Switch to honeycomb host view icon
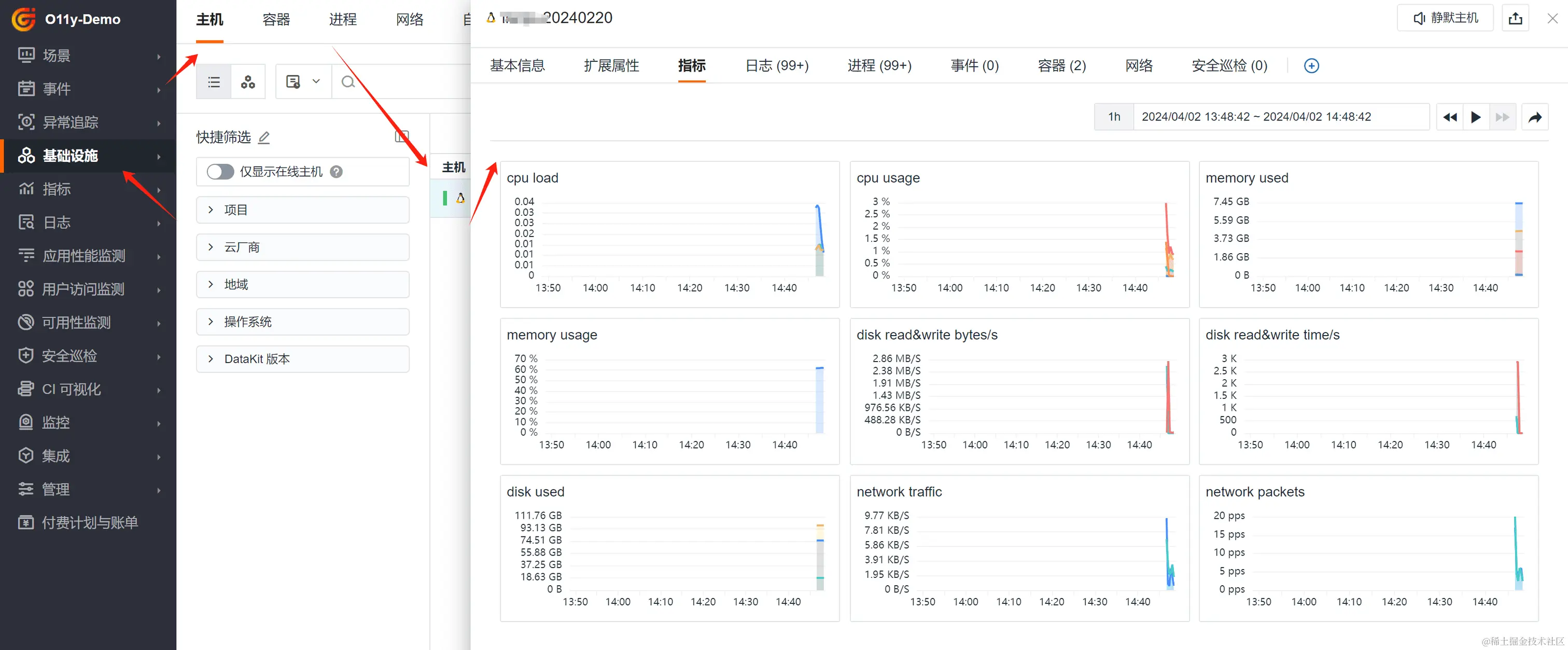 point(248,81)
